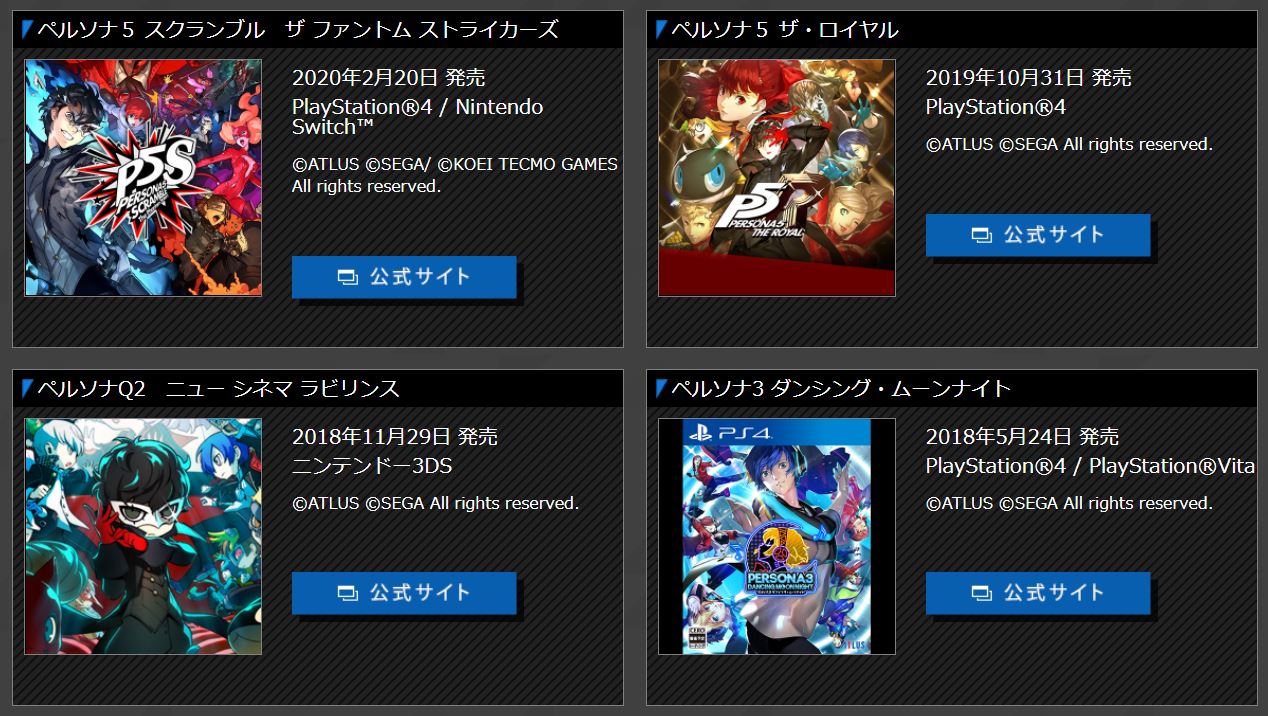The image size is (1268, 716).
Task: Click window icon in Persona 5 Scramble button
Action: tap(347, 278)
